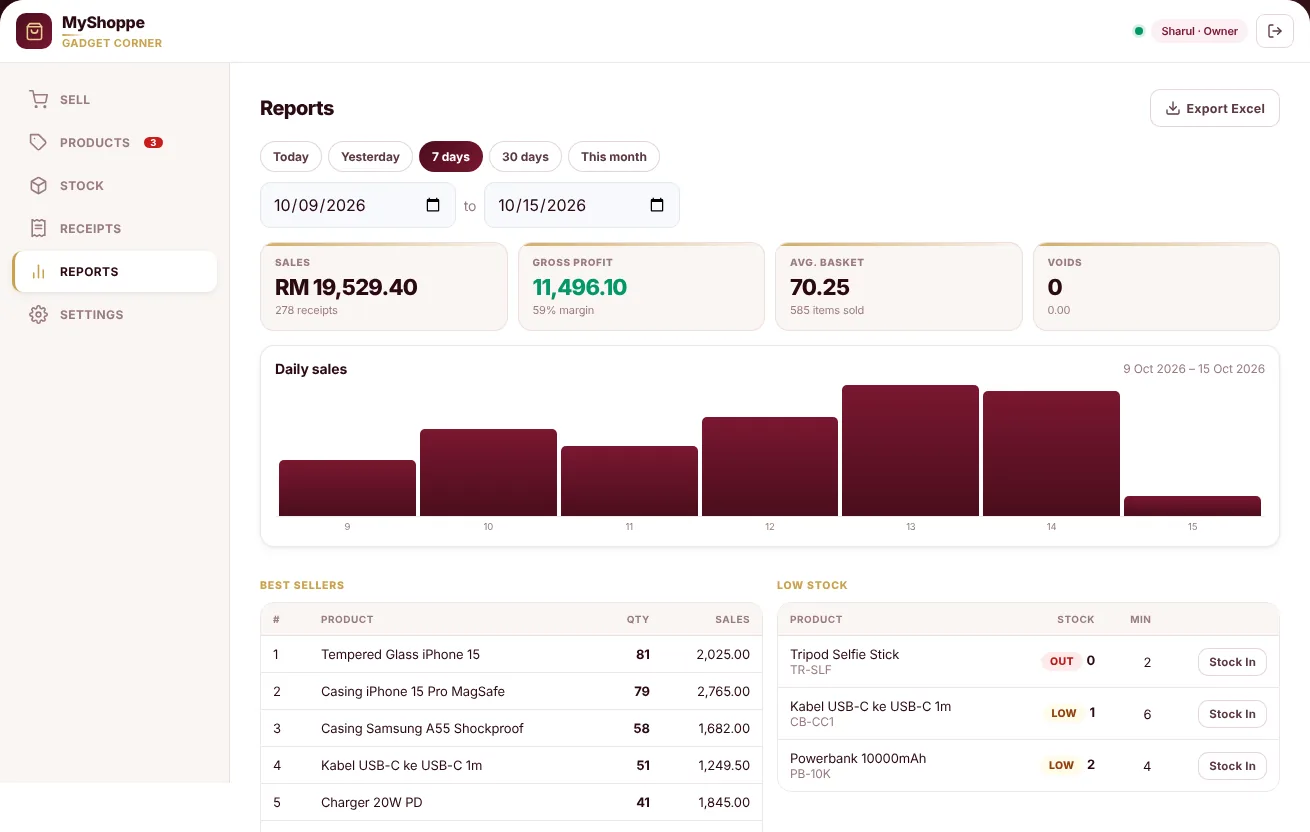Click the product code TR-SLF
This screenshot has height=832, width=1310.
click(x=811, y=671)
